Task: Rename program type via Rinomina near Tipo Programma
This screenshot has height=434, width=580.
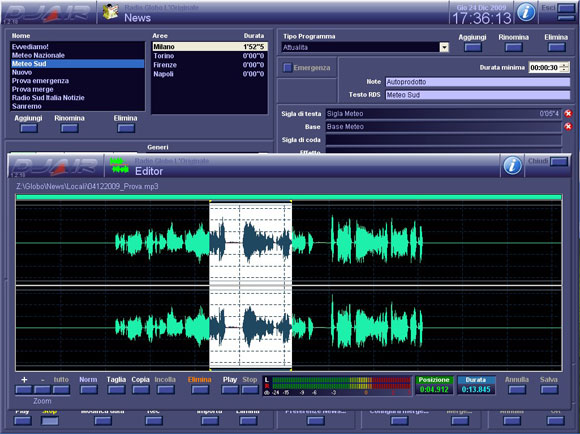Action: pyautogui.click(x=514, y=47)
